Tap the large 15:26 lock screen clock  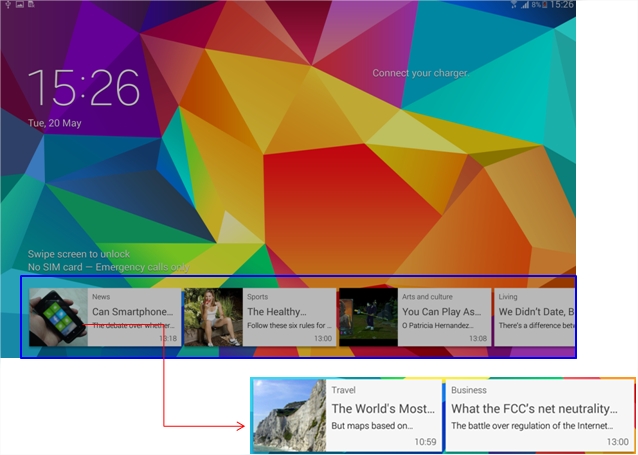pos(84,88)
